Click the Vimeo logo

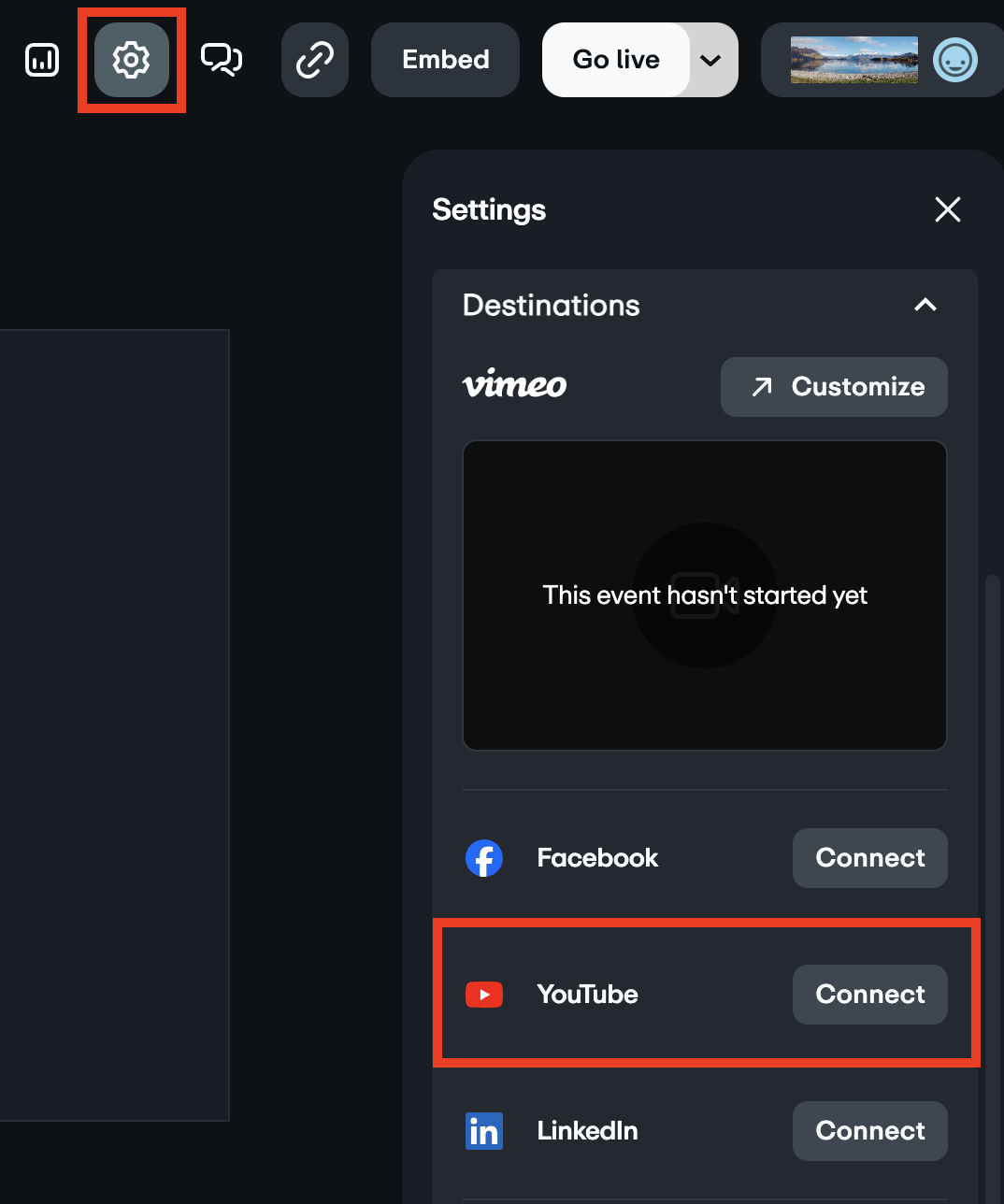[x=514, y=384]
